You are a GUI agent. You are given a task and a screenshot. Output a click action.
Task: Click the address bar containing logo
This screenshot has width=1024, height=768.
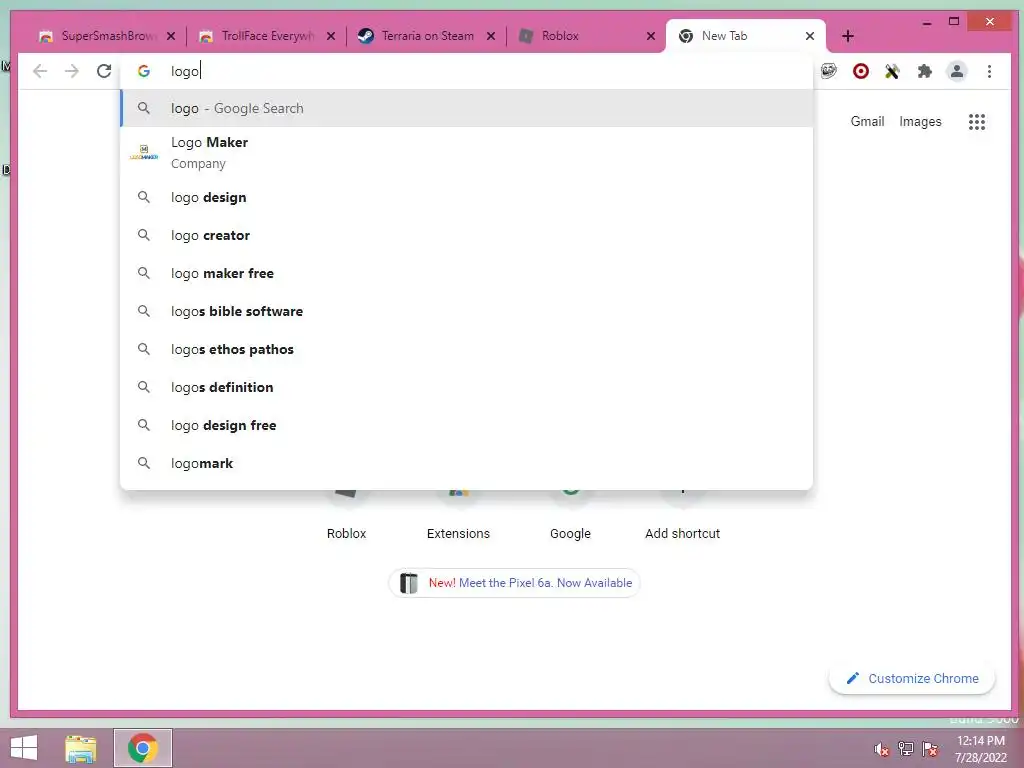[466, 71]
